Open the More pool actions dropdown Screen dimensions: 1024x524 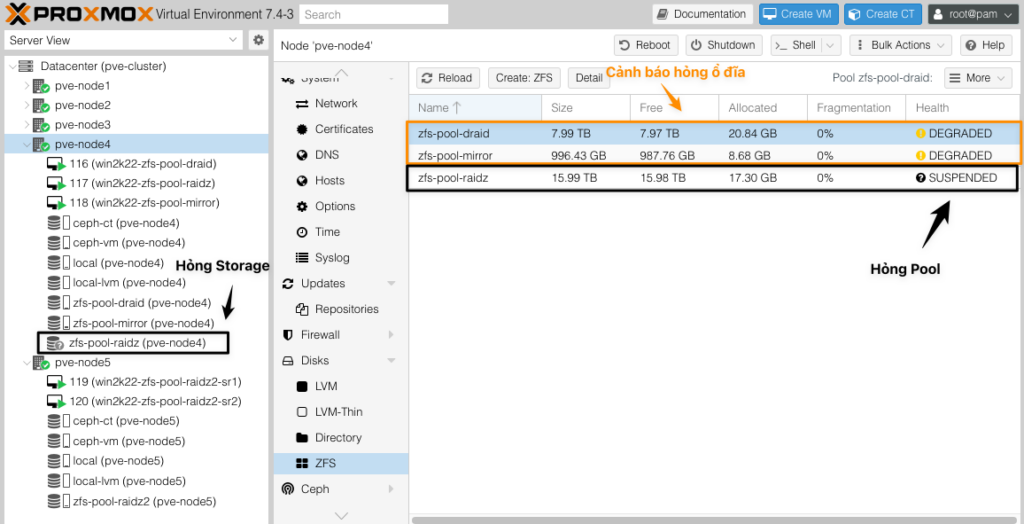click(978, 78)
